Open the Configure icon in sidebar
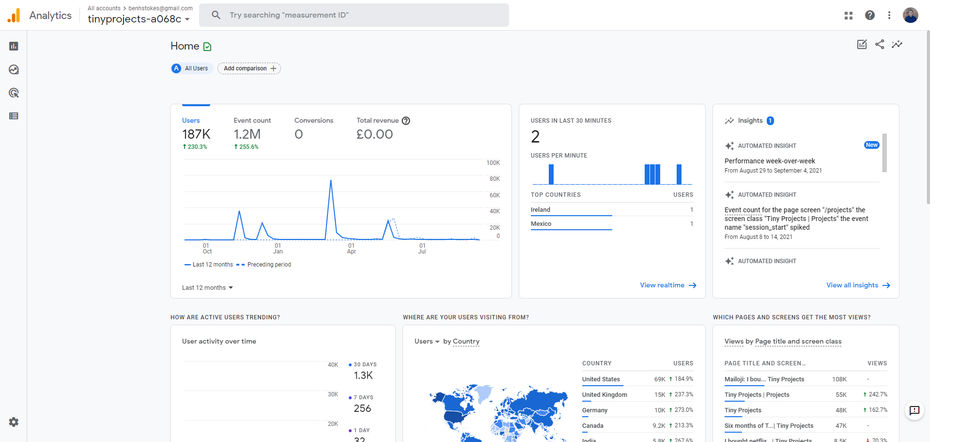 click(x=14, y=116)
